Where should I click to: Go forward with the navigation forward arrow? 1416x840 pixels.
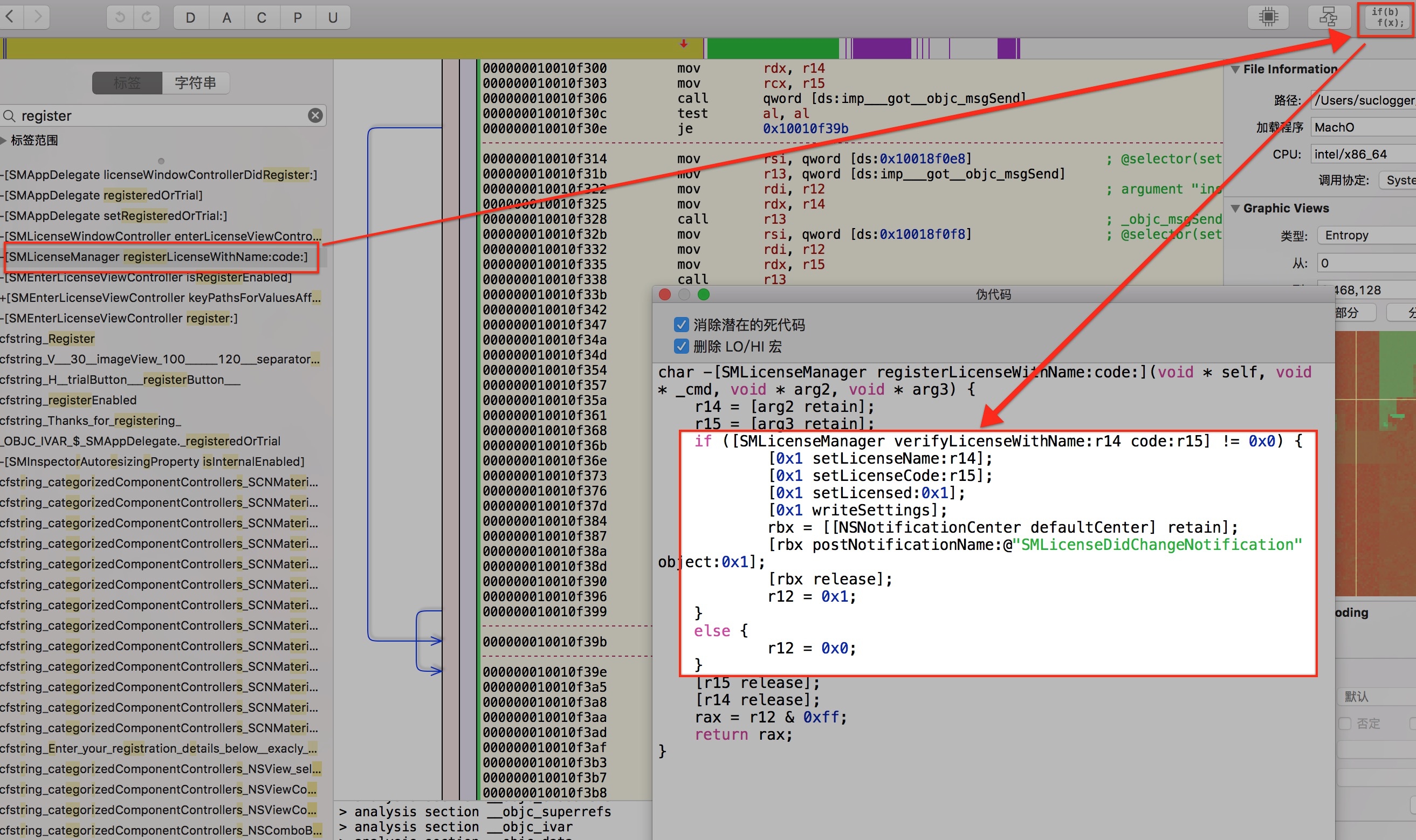point(37,17)
